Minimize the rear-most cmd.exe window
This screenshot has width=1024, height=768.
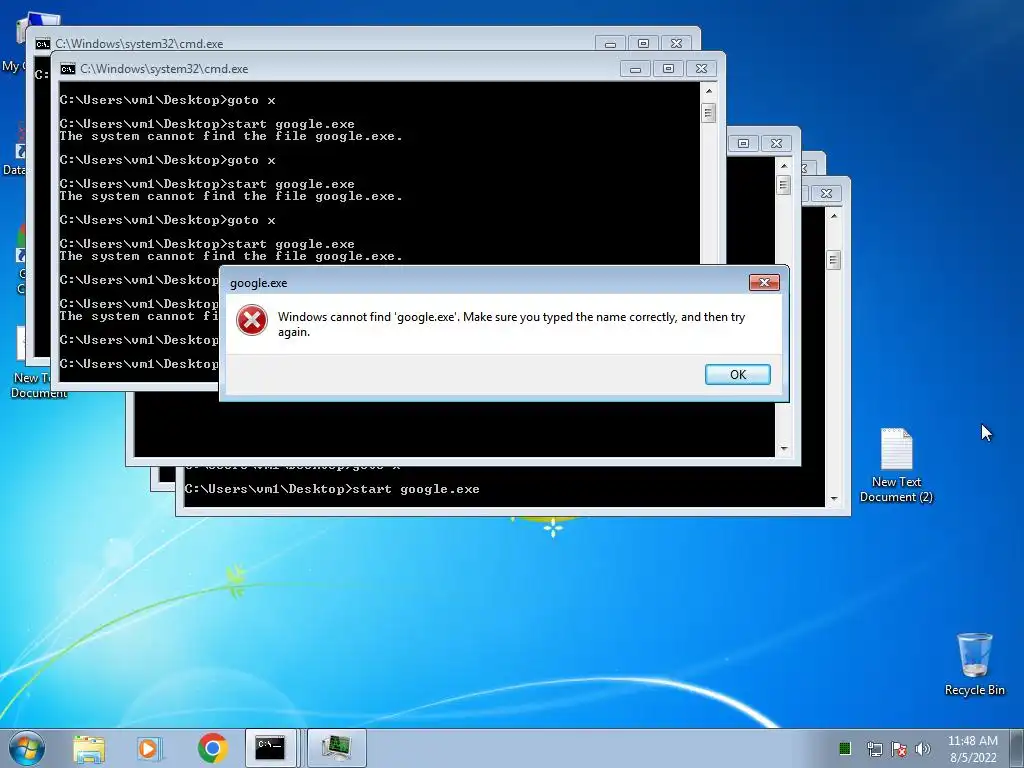tap(610, 44)
